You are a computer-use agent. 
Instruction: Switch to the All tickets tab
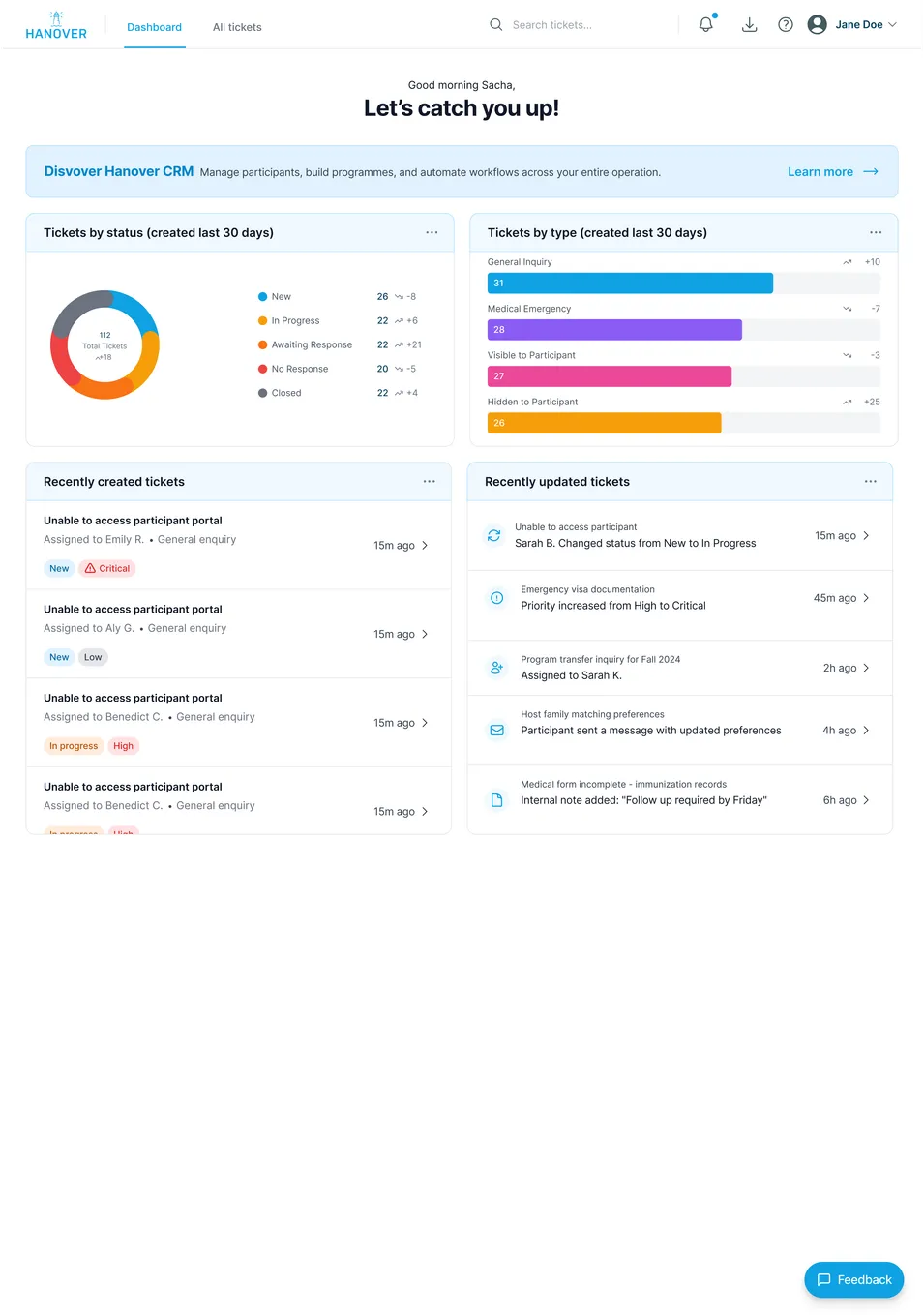pos(237,27)
